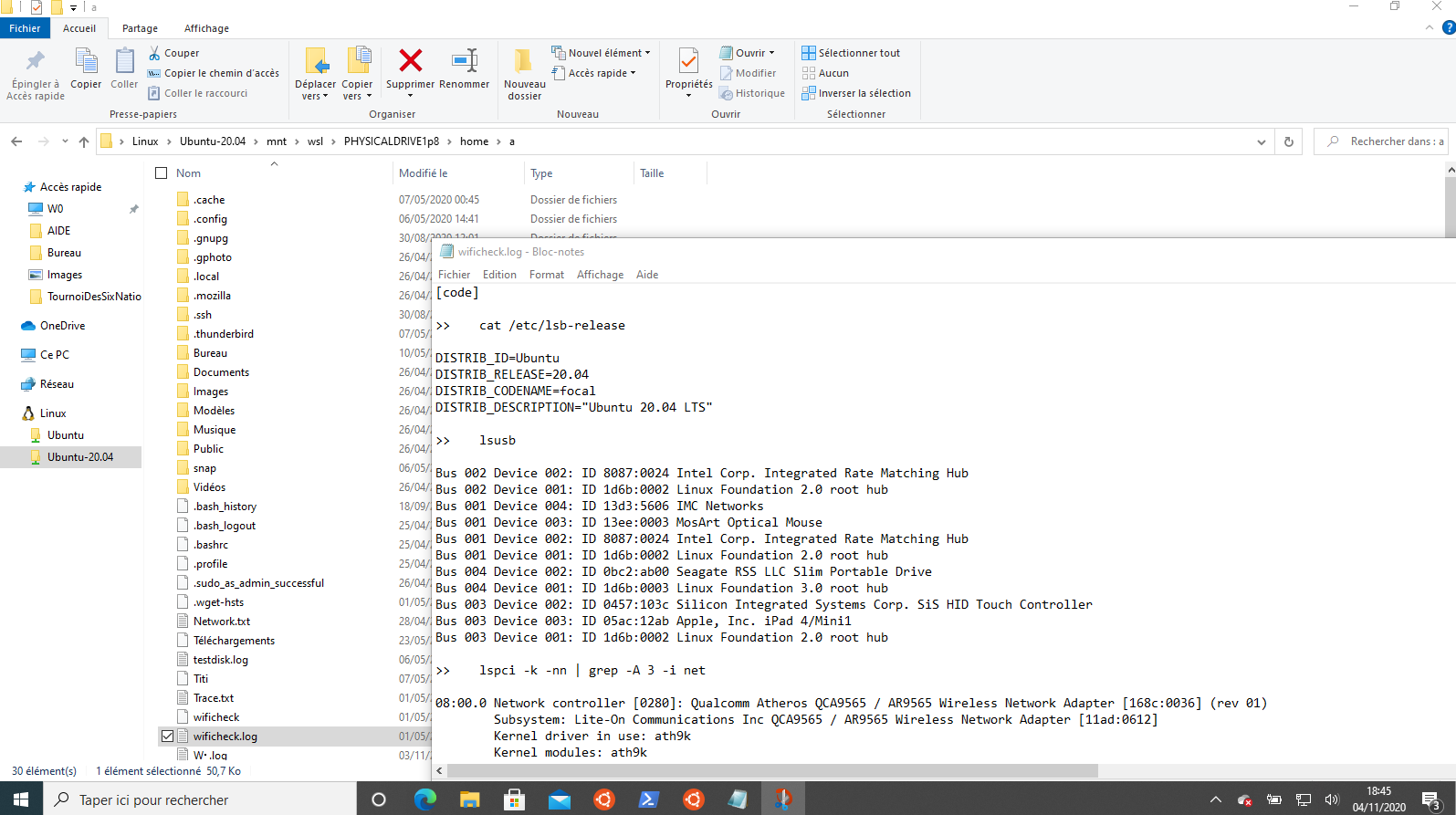Screen dimensions: 1456x815
Task: Open Microsoft Edge from taskbar
Action: tap(424, 799)
